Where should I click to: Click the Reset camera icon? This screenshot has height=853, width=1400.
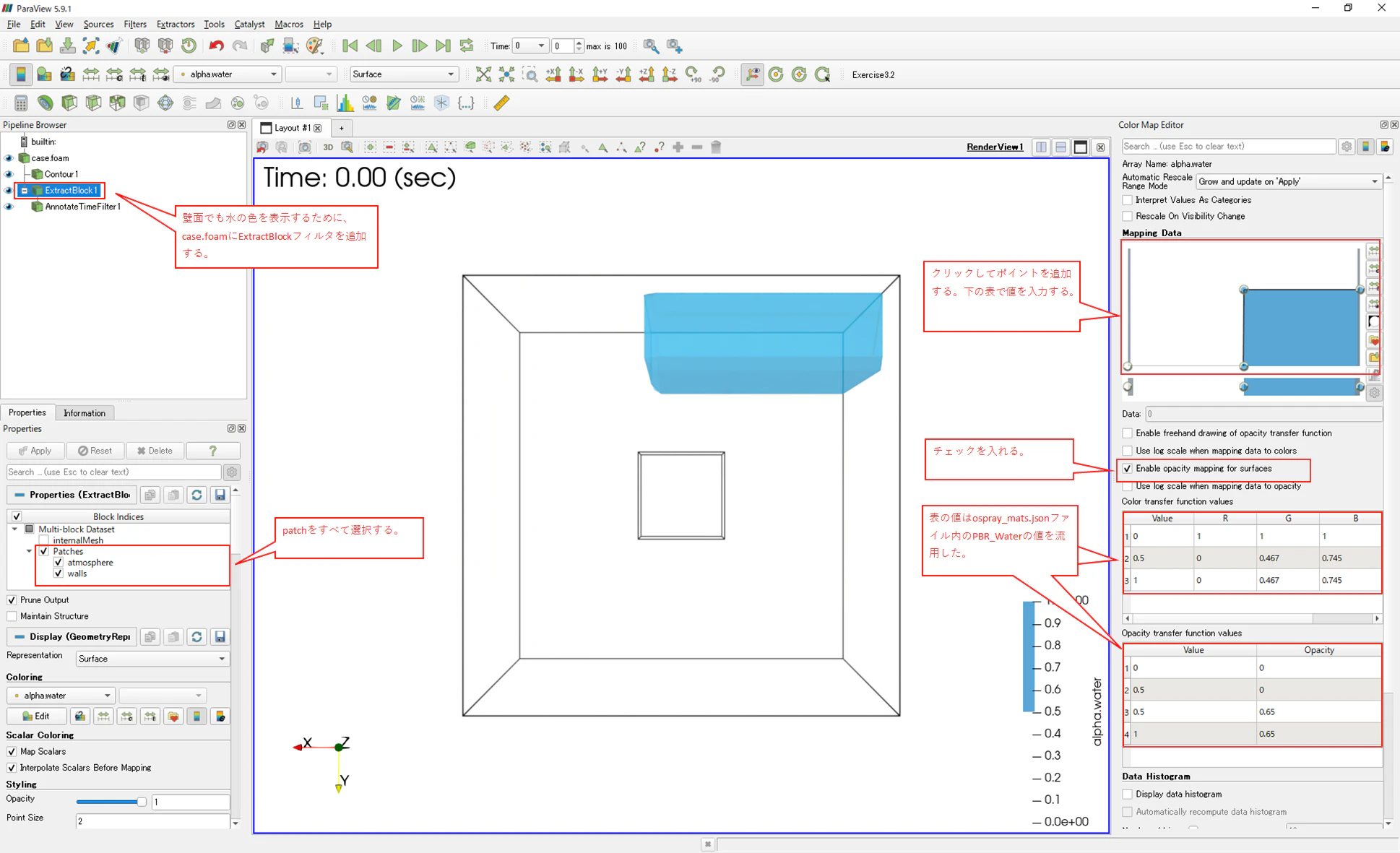click(x=483, y=74)
